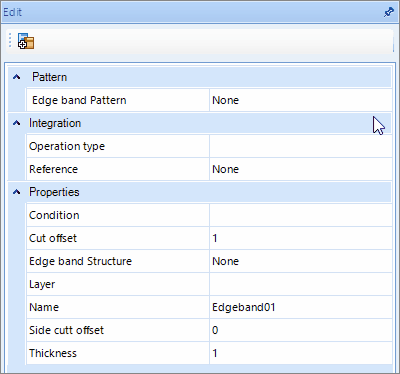This screenshot has width=400, height=374.
Task: Open the Reference value None
Action: (x=300, y=169)
